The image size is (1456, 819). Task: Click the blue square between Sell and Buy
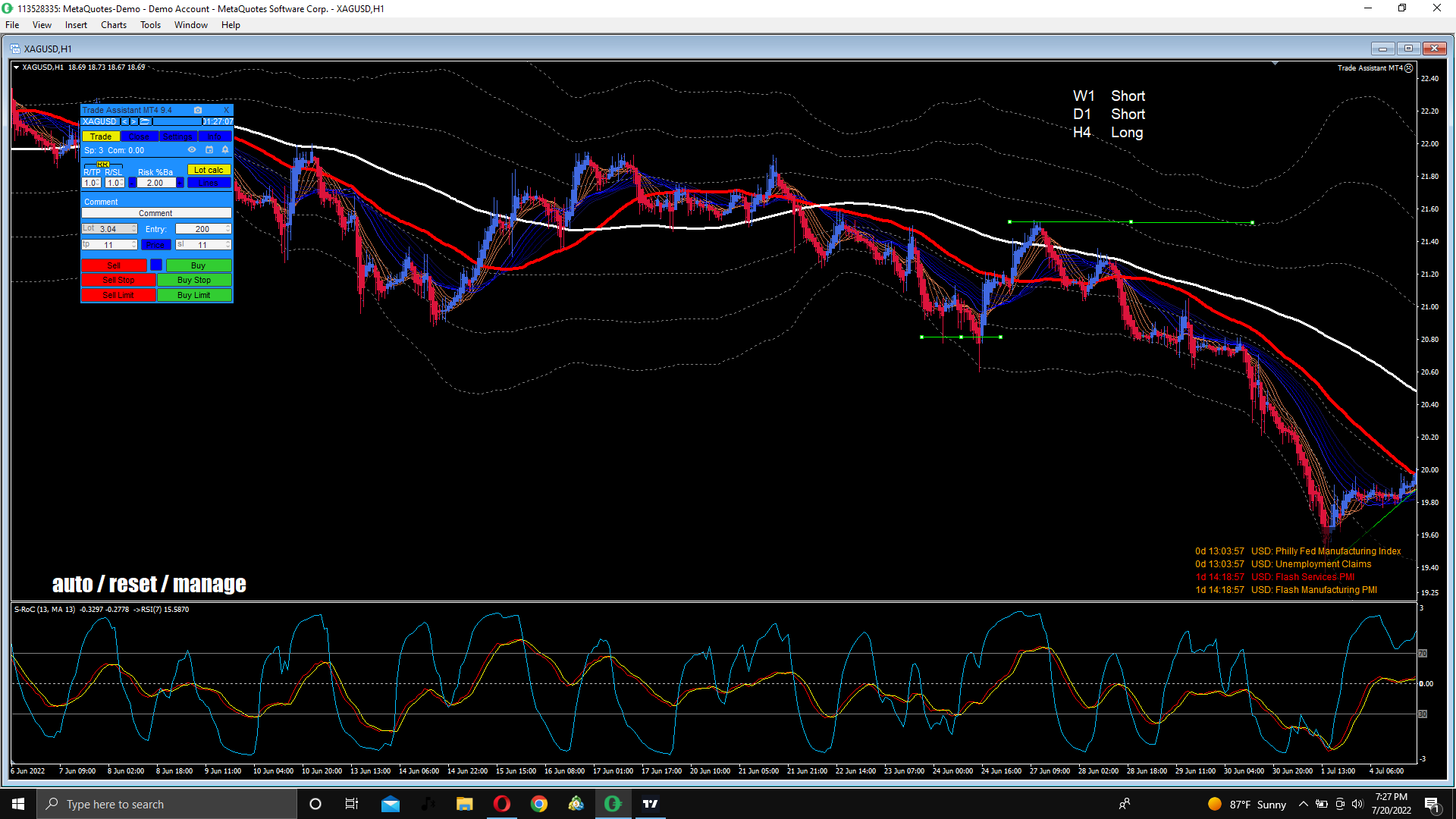156,265
